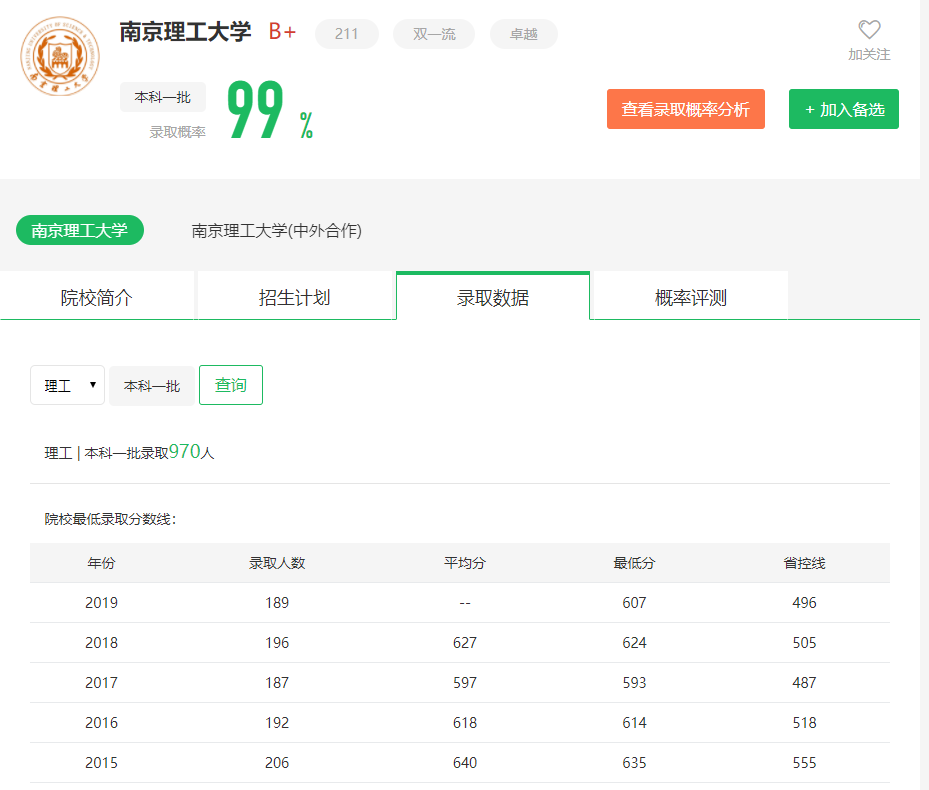The width and height of the screenshot is (929, 790).
Task: Click the 省控线 column header
Action: 805,563
